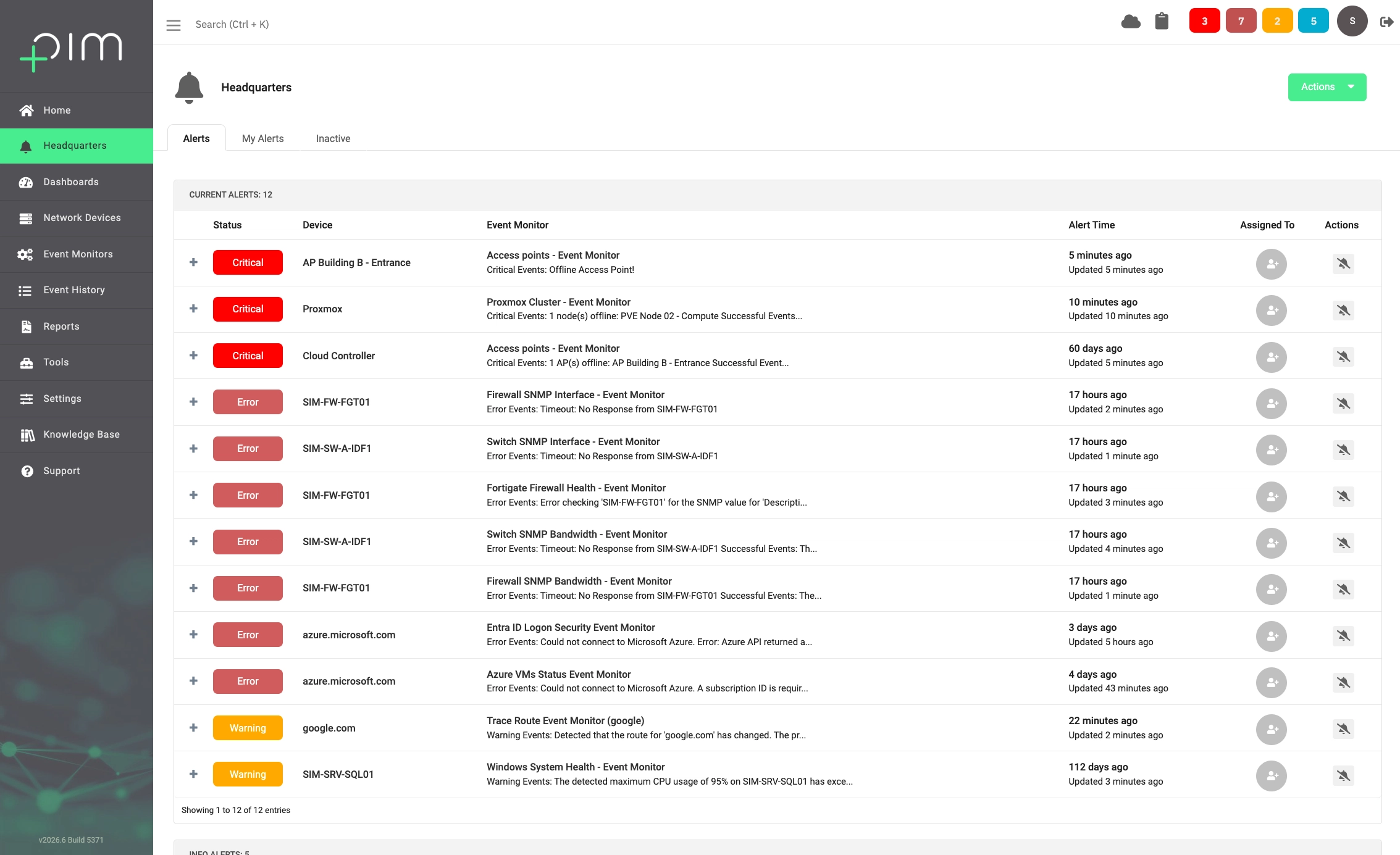Expand the Firewall SNMP Interface alert row
1400x855 pixels.
click(193, 402)
